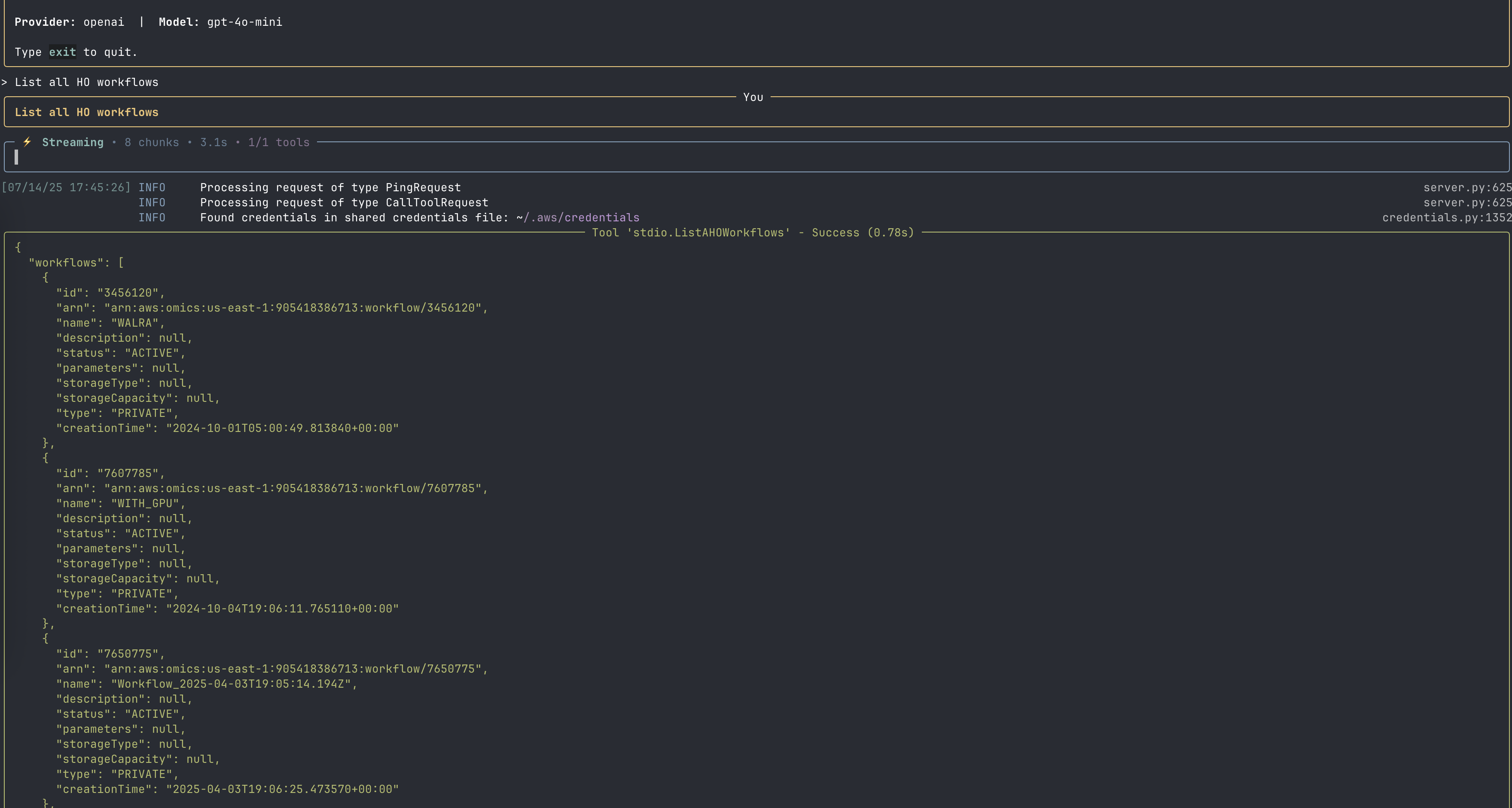Click the You panel header label

[753, 97]
